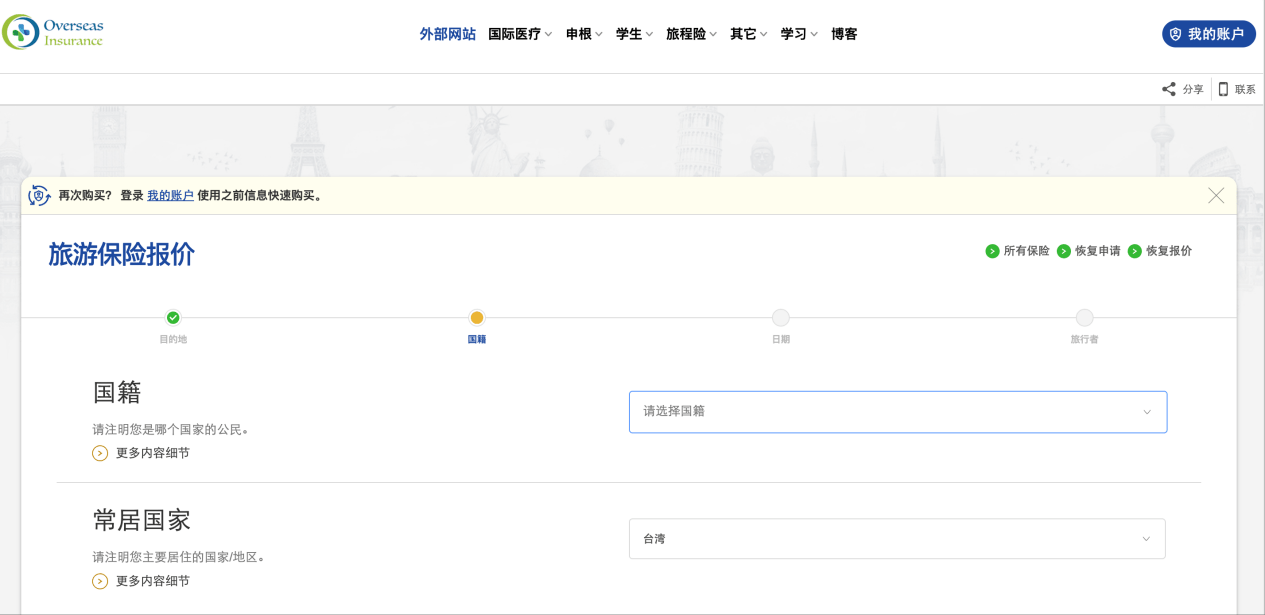Click the arrow icon under 国籍 details
Screen dimensions: 1265x615
click(x=100, y=453)
